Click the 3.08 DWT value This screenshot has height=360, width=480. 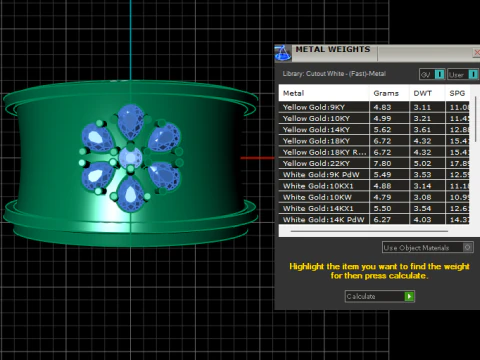coord(422,197)
